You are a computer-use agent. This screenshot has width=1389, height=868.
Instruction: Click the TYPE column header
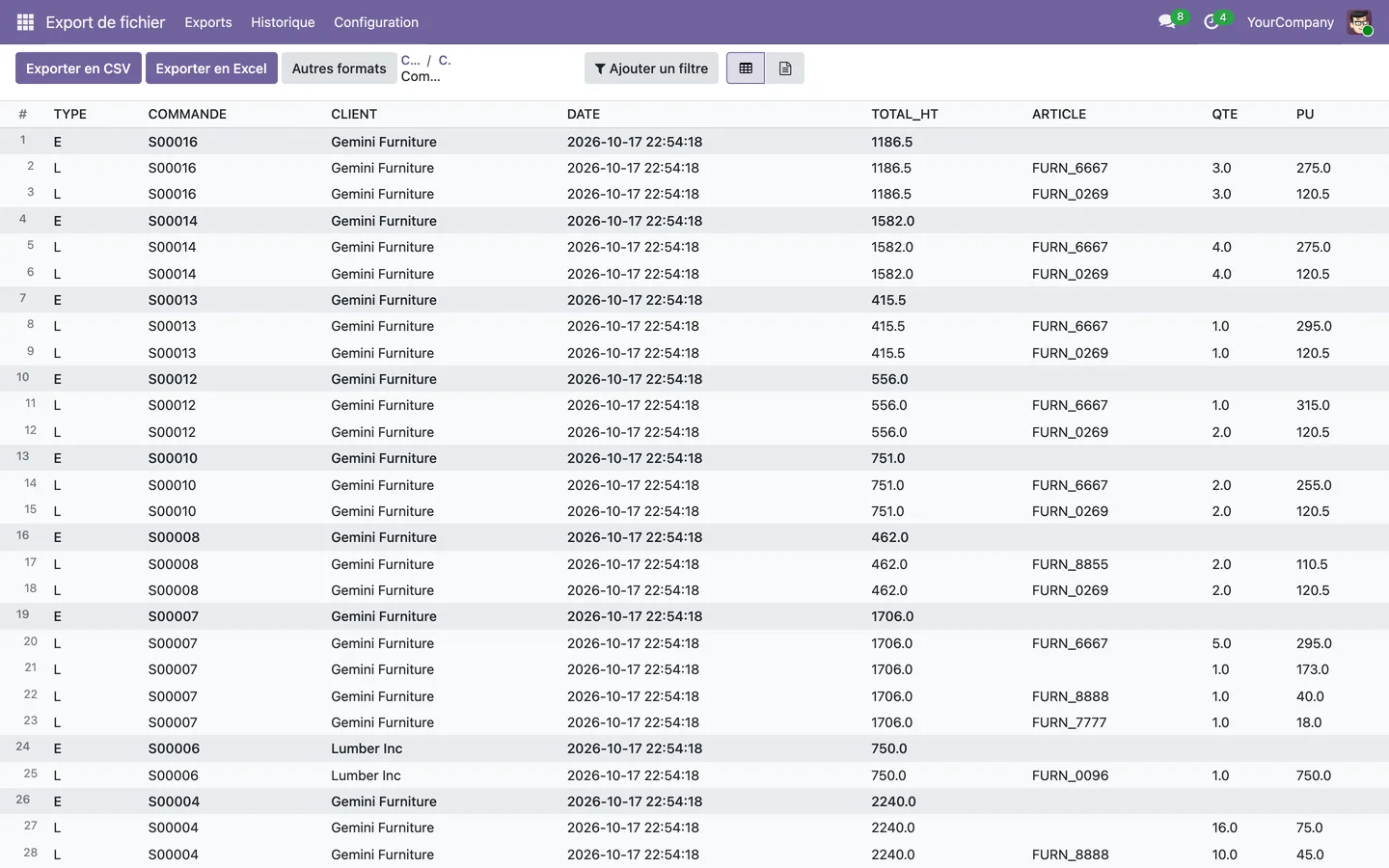point(70,114)
